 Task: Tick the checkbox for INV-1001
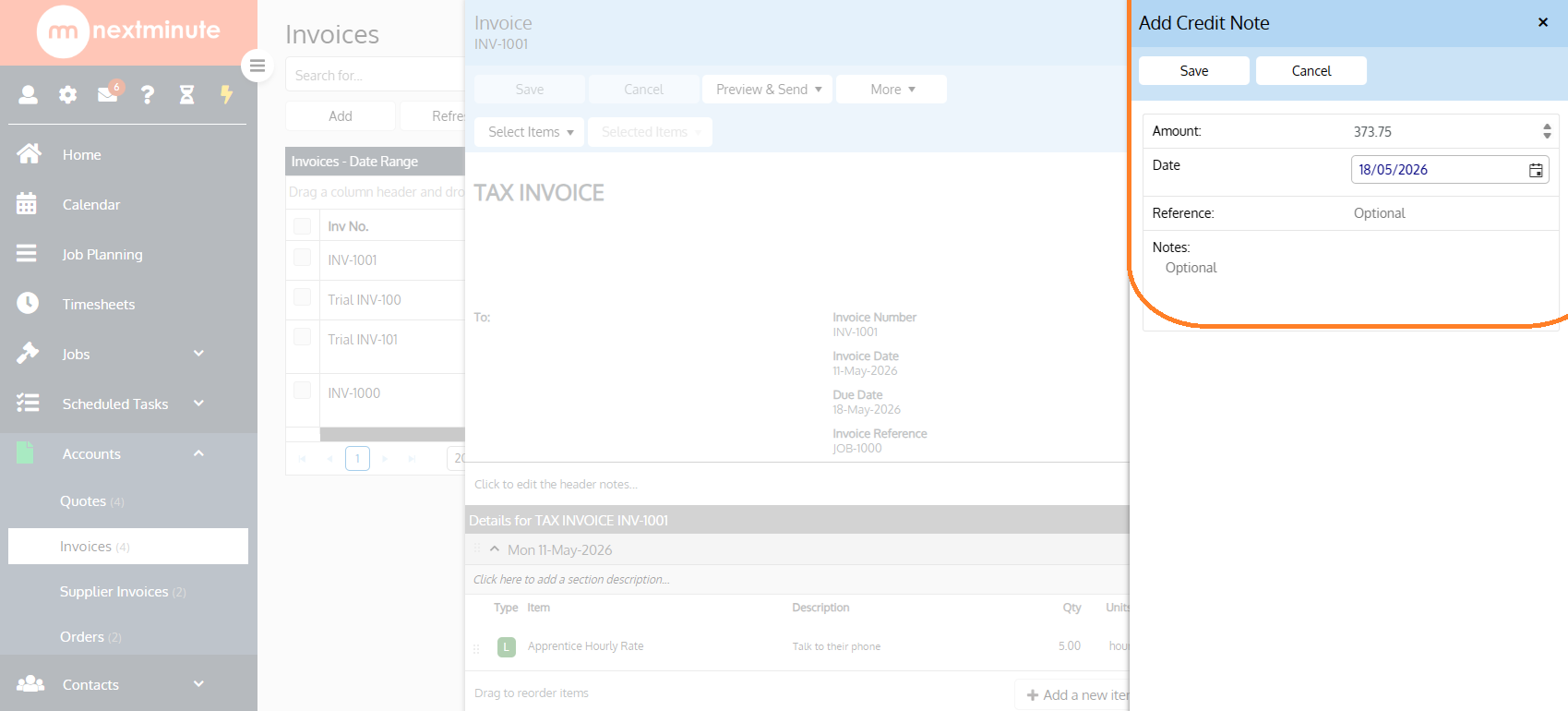[302, 258]
